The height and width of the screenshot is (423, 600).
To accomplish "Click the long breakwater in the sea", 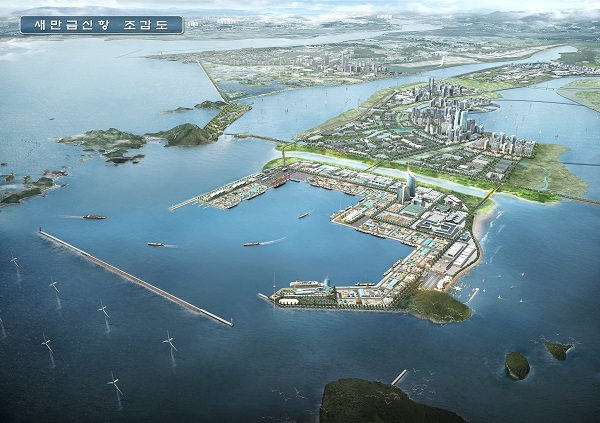I will (135, 277).
